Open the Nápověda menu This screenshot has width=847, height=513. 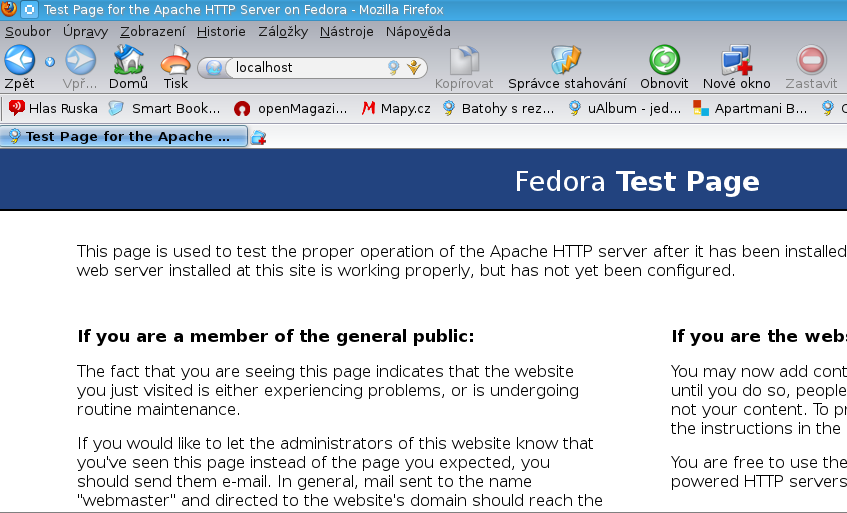(418, 32)
